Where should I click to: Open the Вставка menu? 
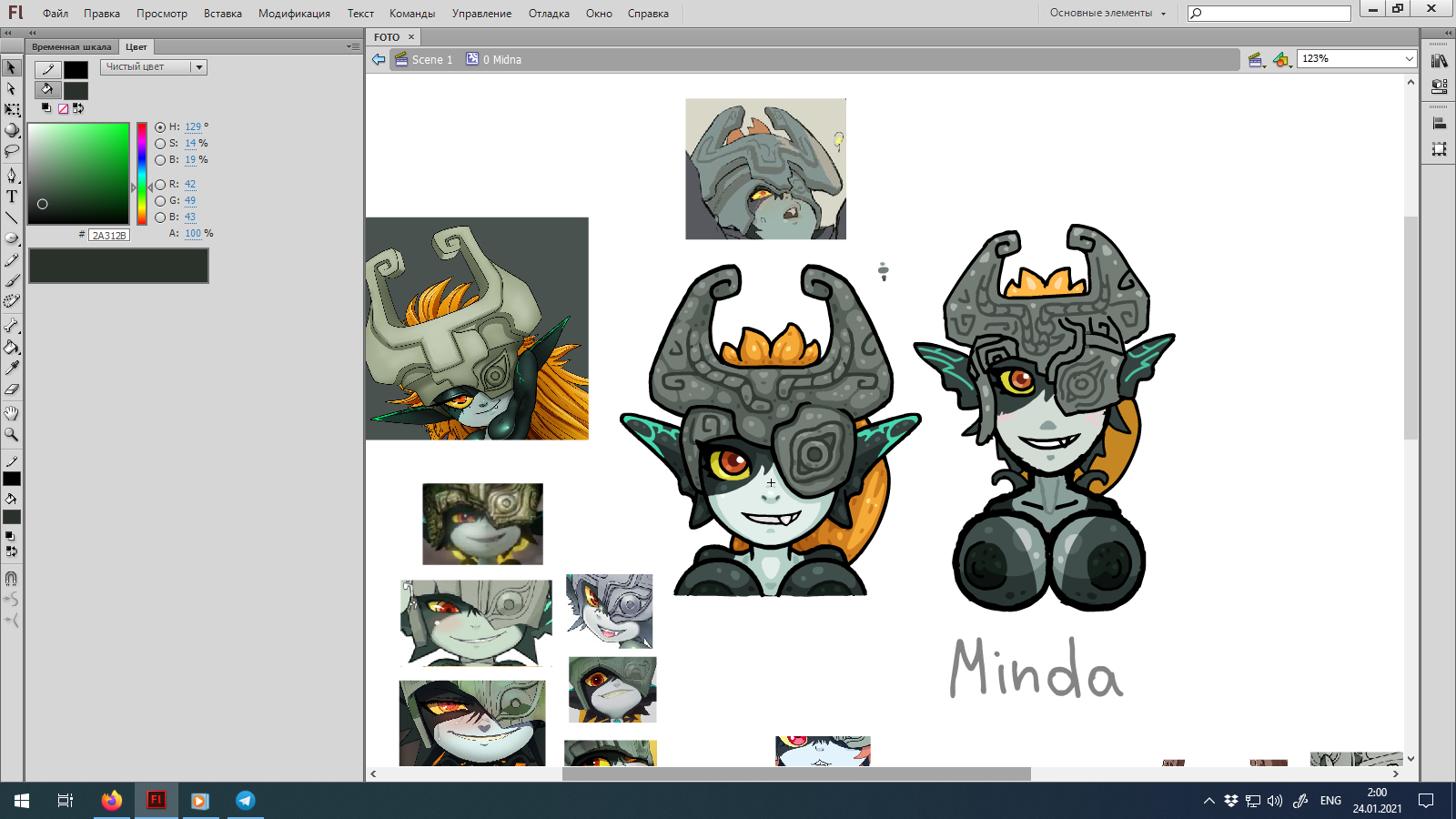(x=223, y=14)
